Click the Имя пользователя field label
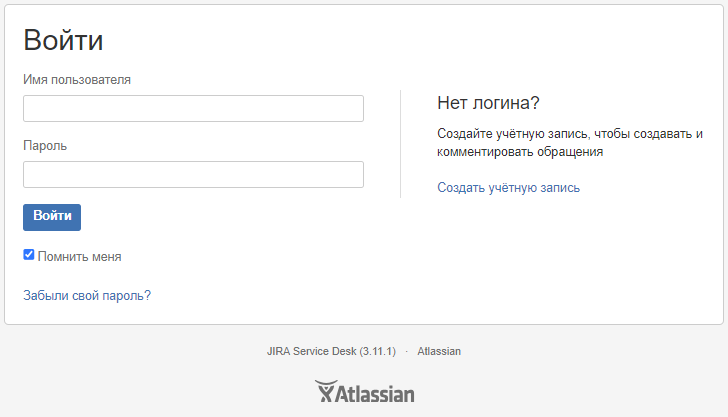This screenshot has width=728, height=417. coord(77,79)
